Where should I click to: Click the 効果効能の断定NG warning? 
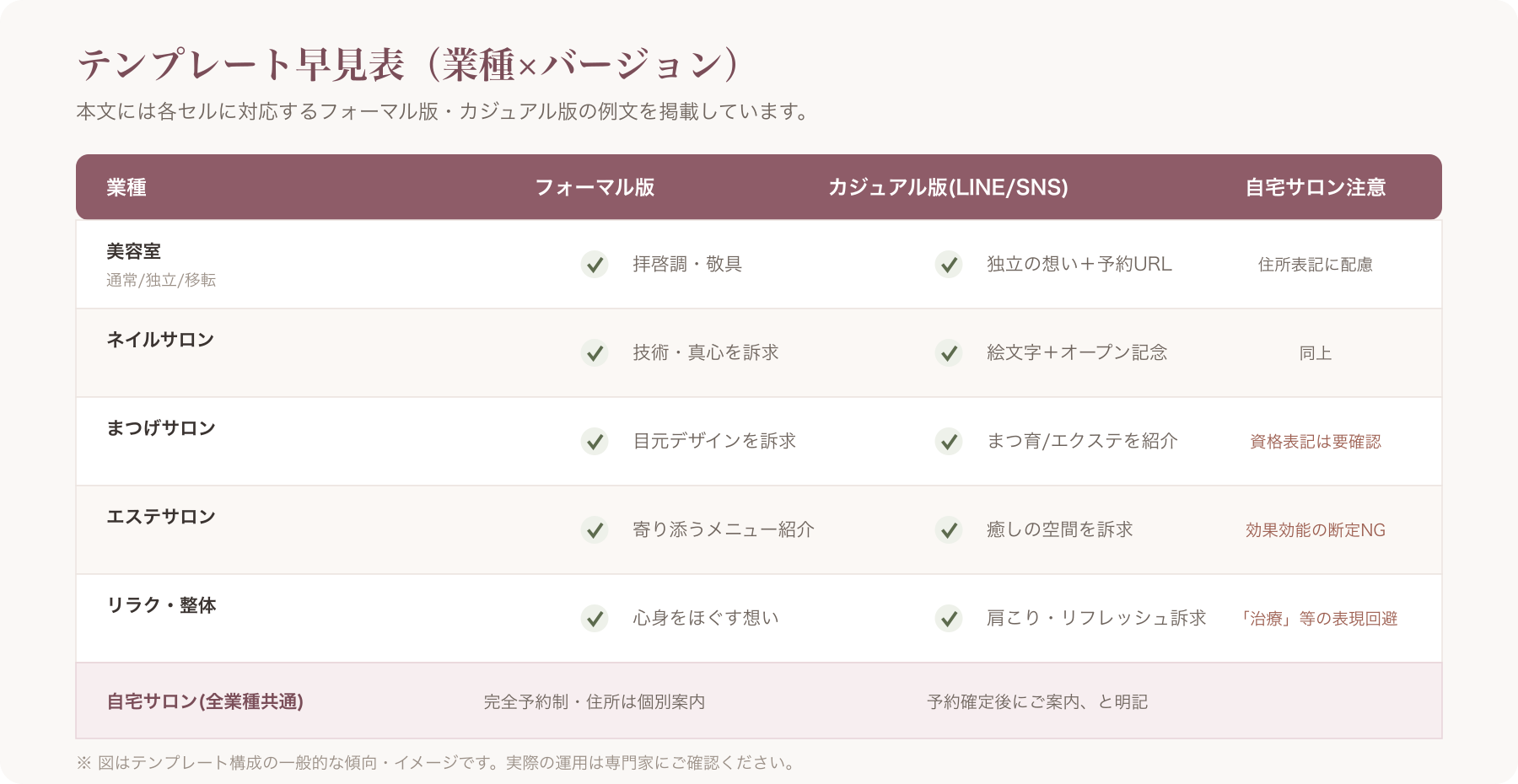pyautogui.click(x=1316, y=530)
